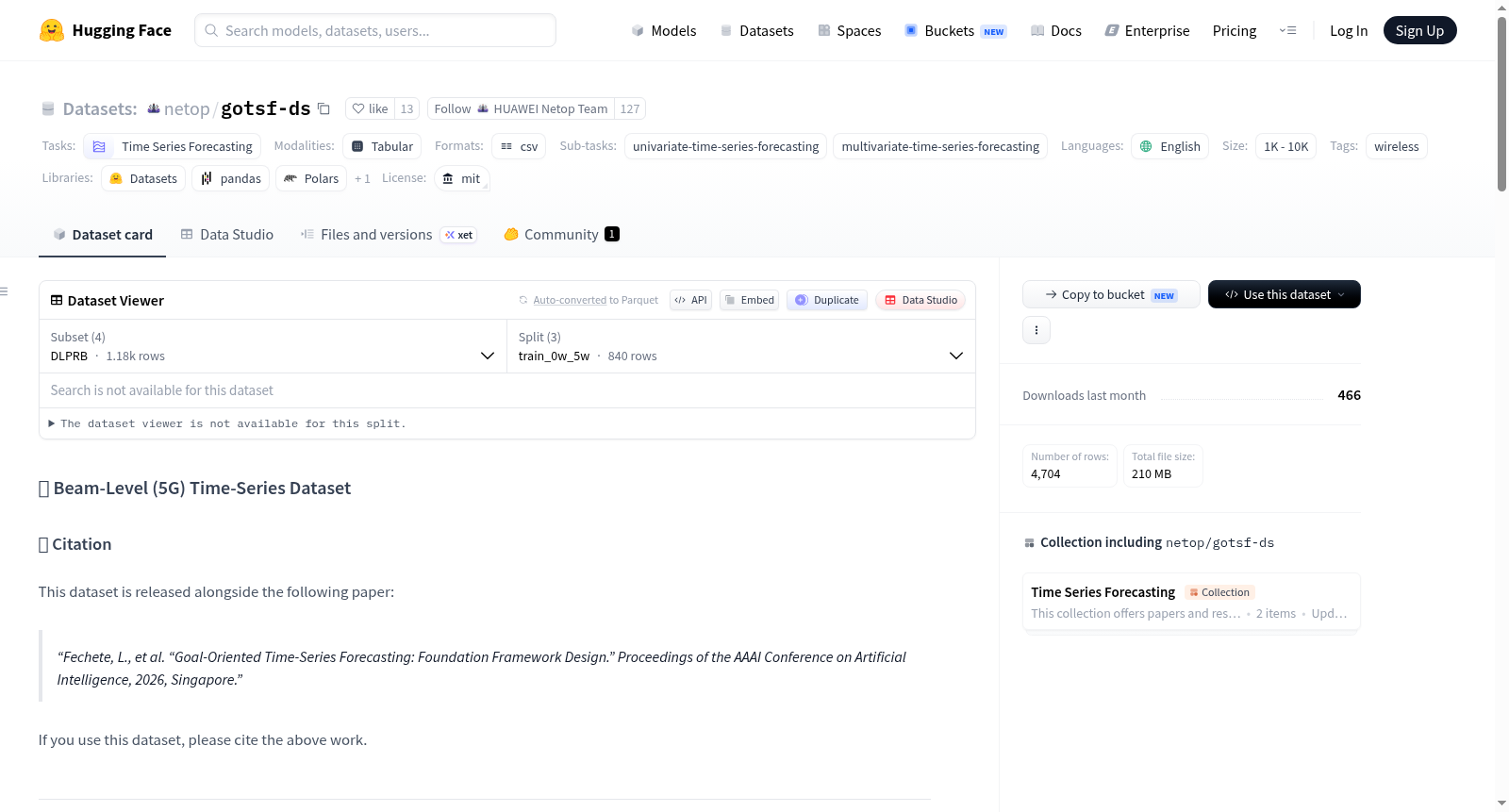This screenshot has height=812, width=1509.
Task: Open the navigation extra menu icon
Action: (1287, 30)
